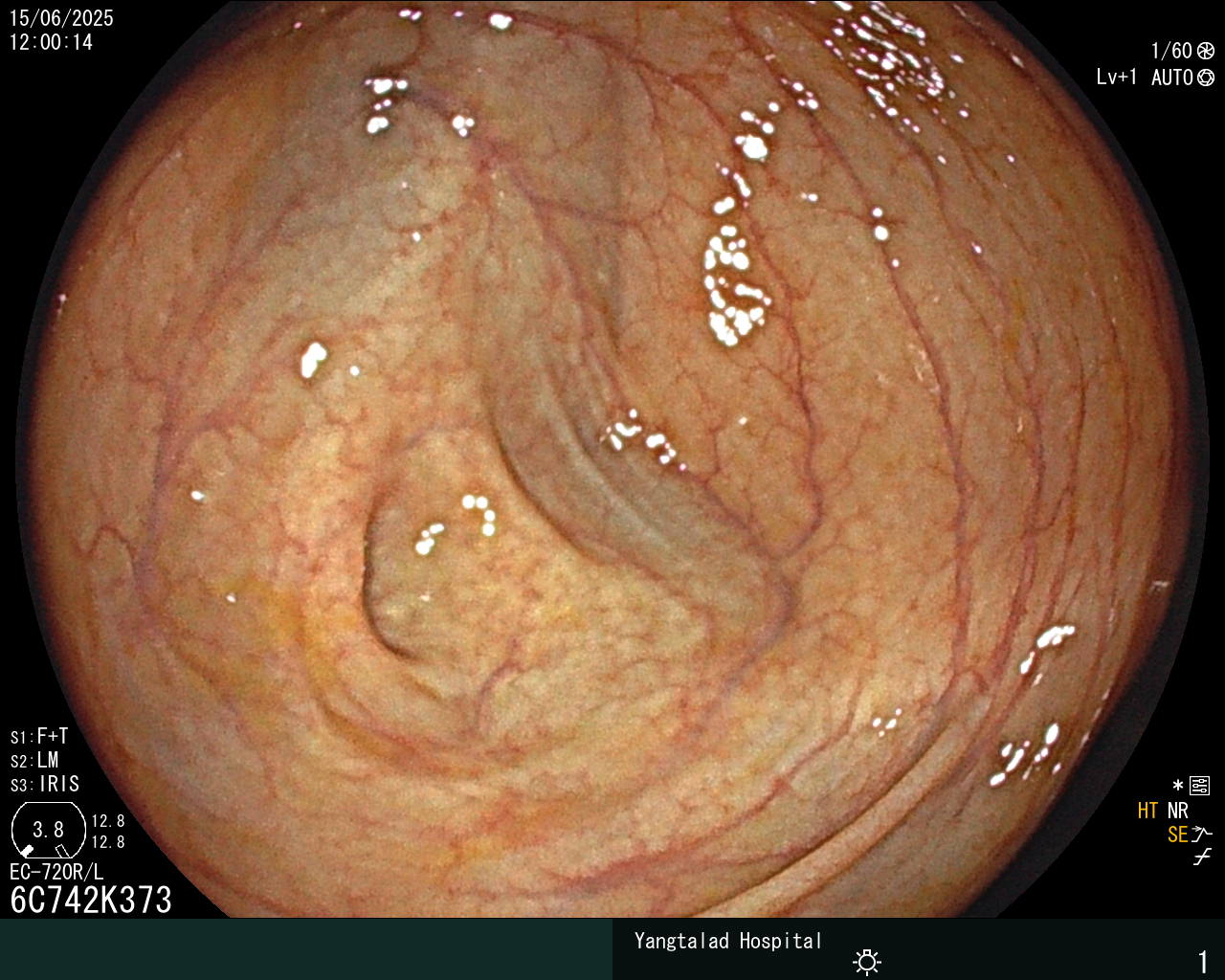
Task: Click the shutter speed icon beside 1/60
Action: 1206,52
